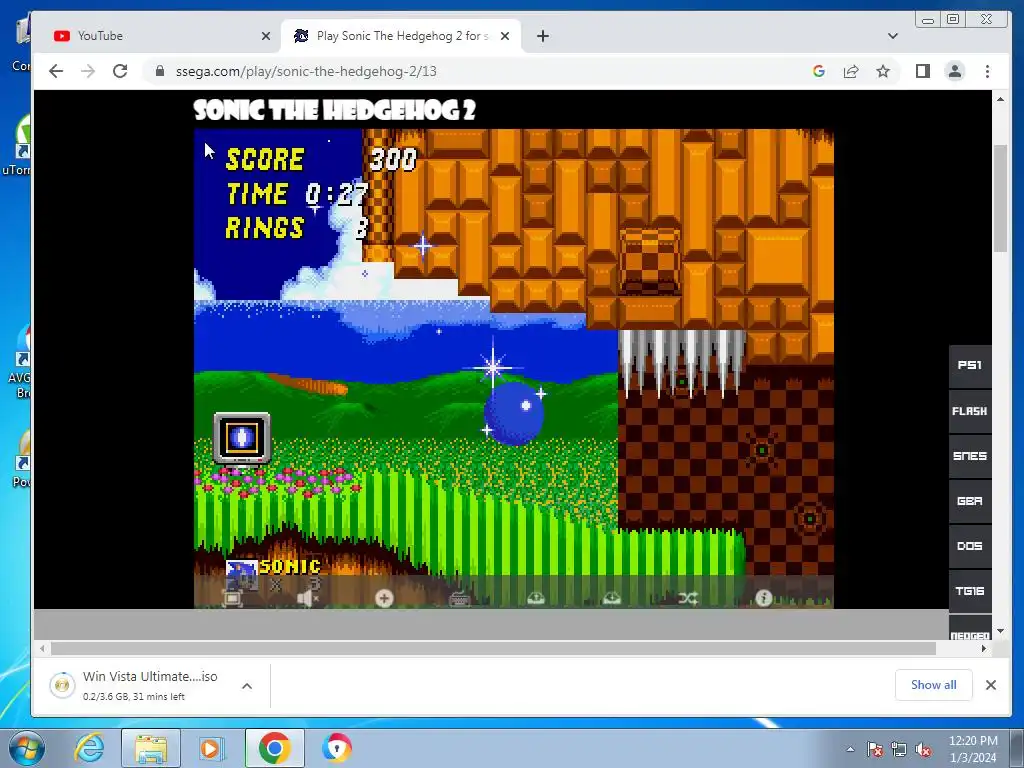Click the Google icon in address bar

(x=819, y=71)
